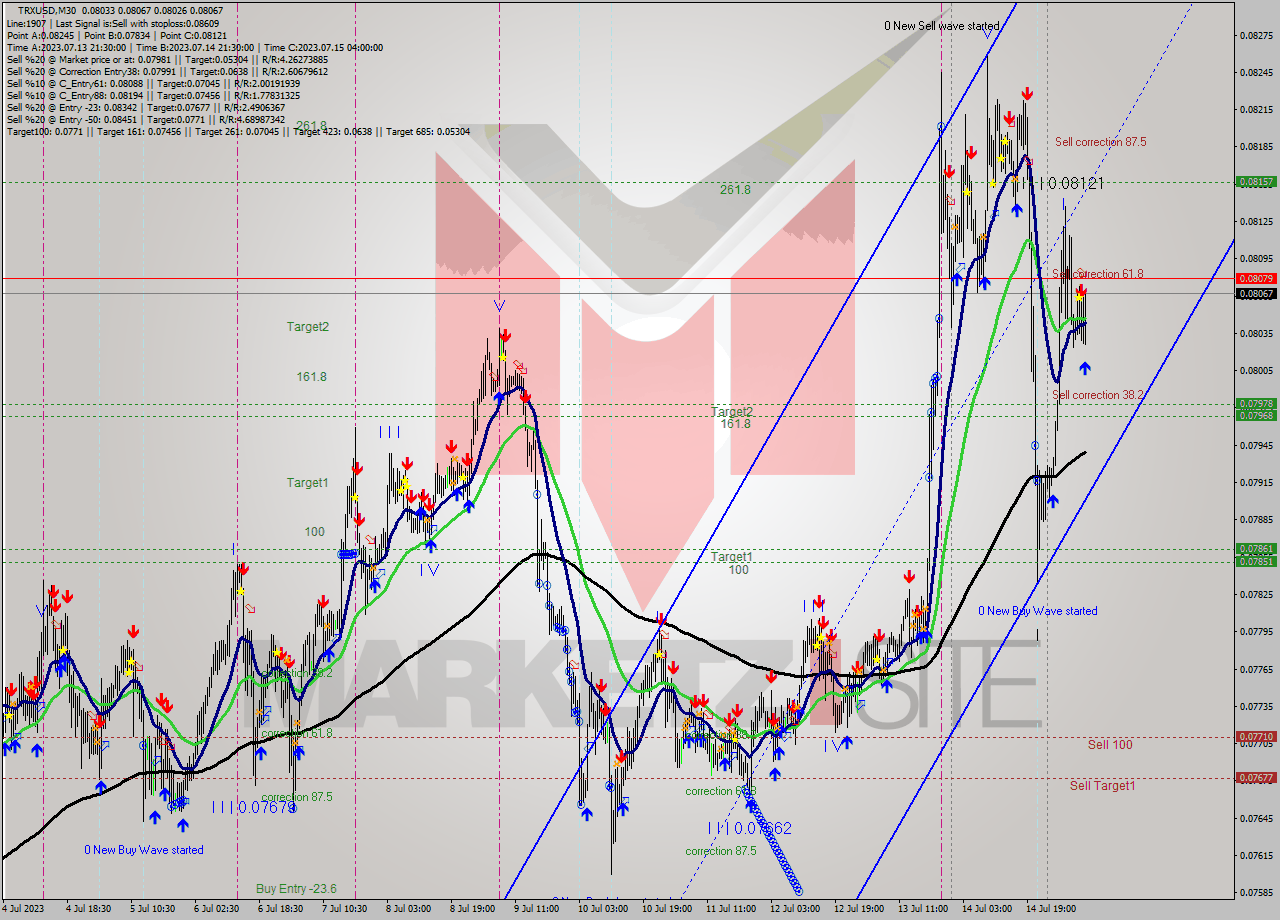Image resolution: width=1280 pixels, height=920 pixels.
Task: Click the green 0.07978 price tag
Action: 1255,405
